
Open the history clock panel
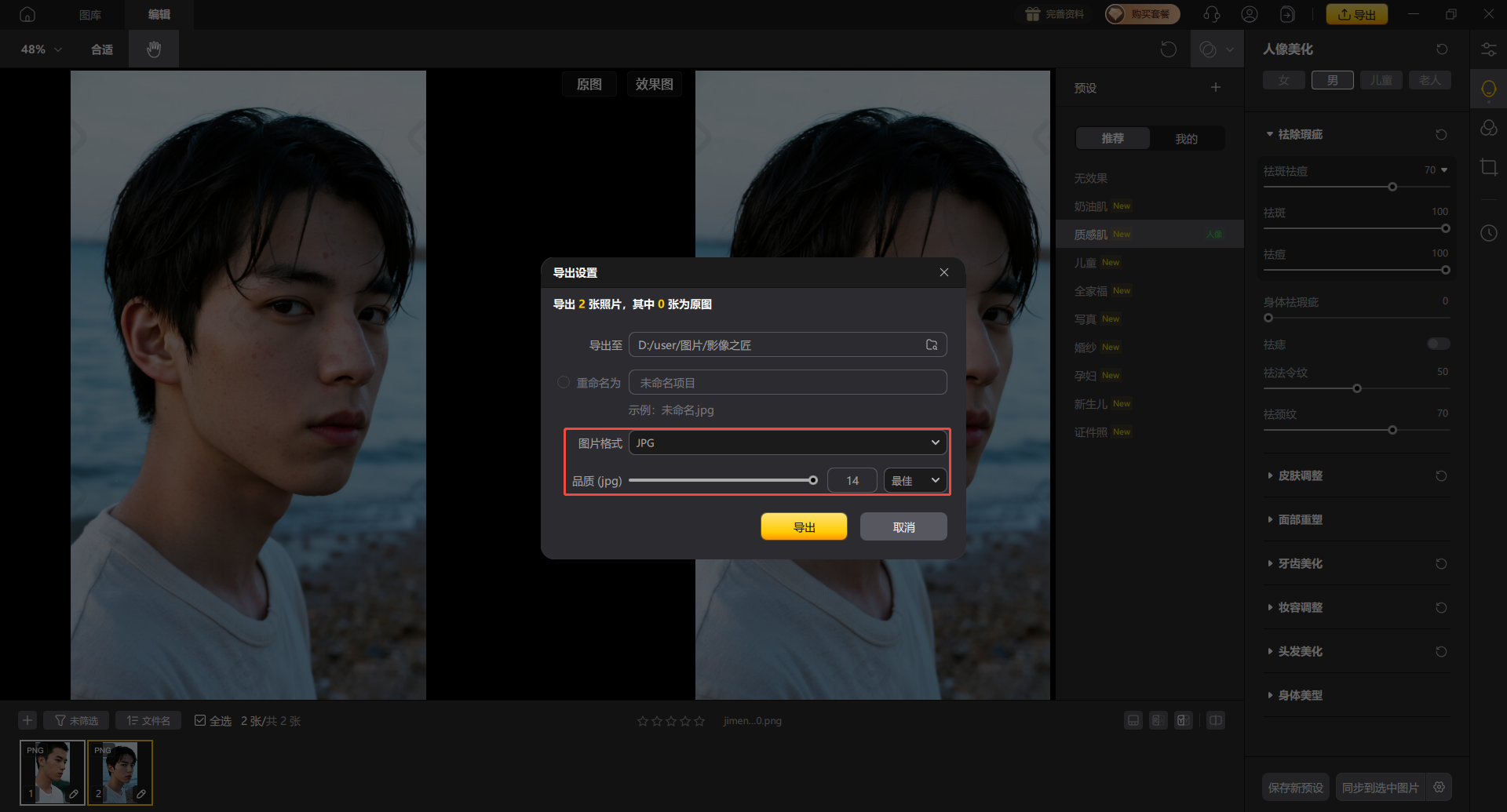tap(1488, 233)
